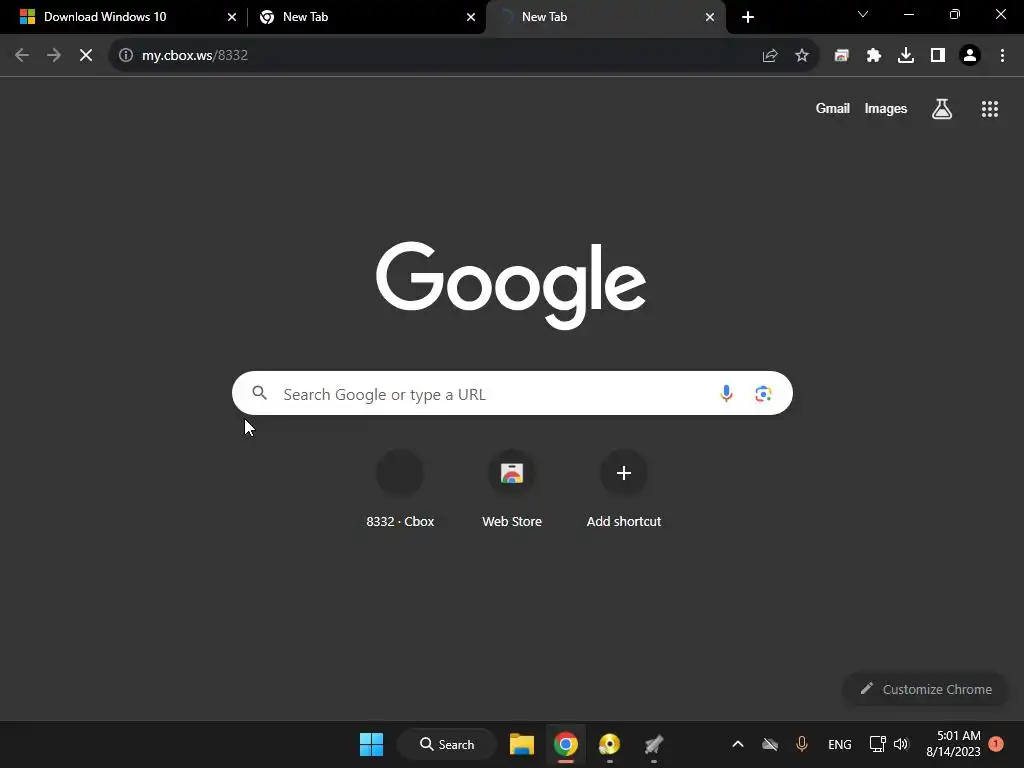
Task: Open Web Store shortcut
Action: (512, 488)
